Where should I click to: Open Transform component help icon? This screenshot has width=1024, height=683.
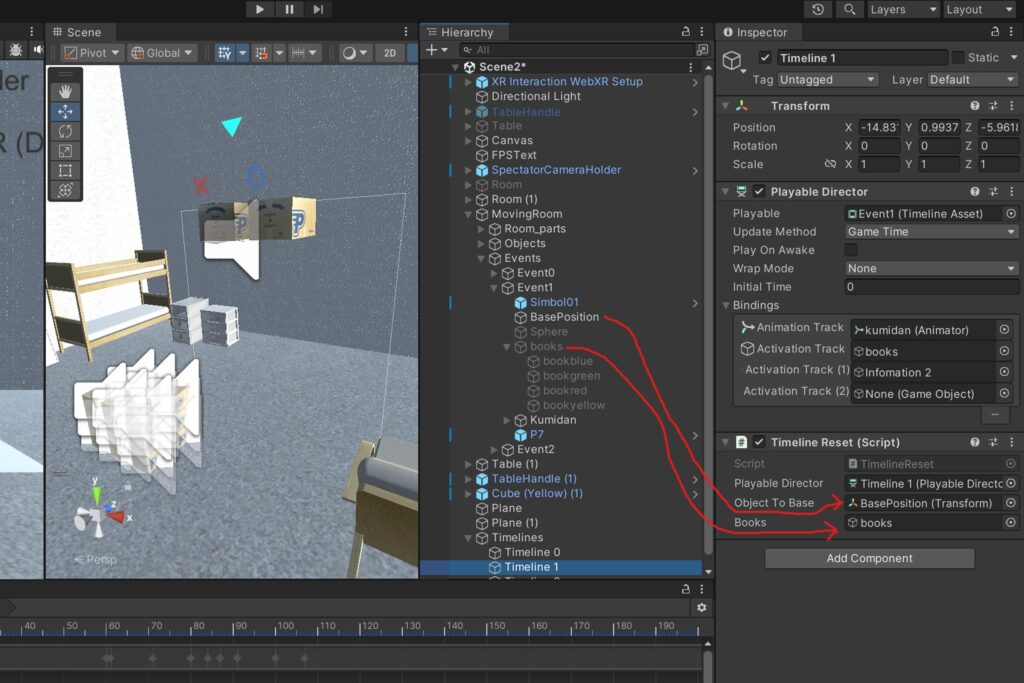click(974, 106)
